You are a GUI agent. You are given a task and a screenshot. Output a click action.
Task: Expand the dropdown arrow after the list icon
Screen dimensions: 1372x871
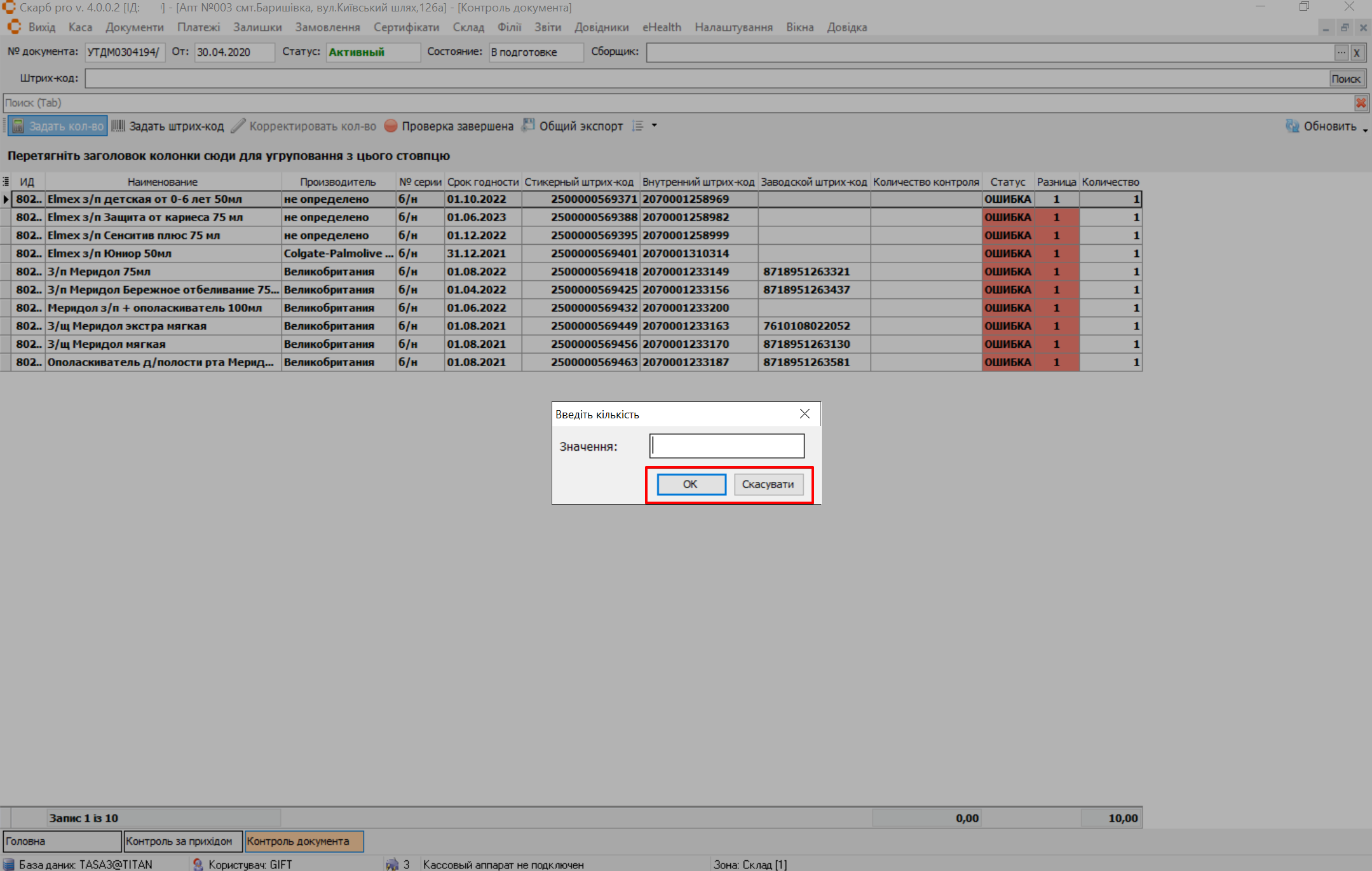654,126
